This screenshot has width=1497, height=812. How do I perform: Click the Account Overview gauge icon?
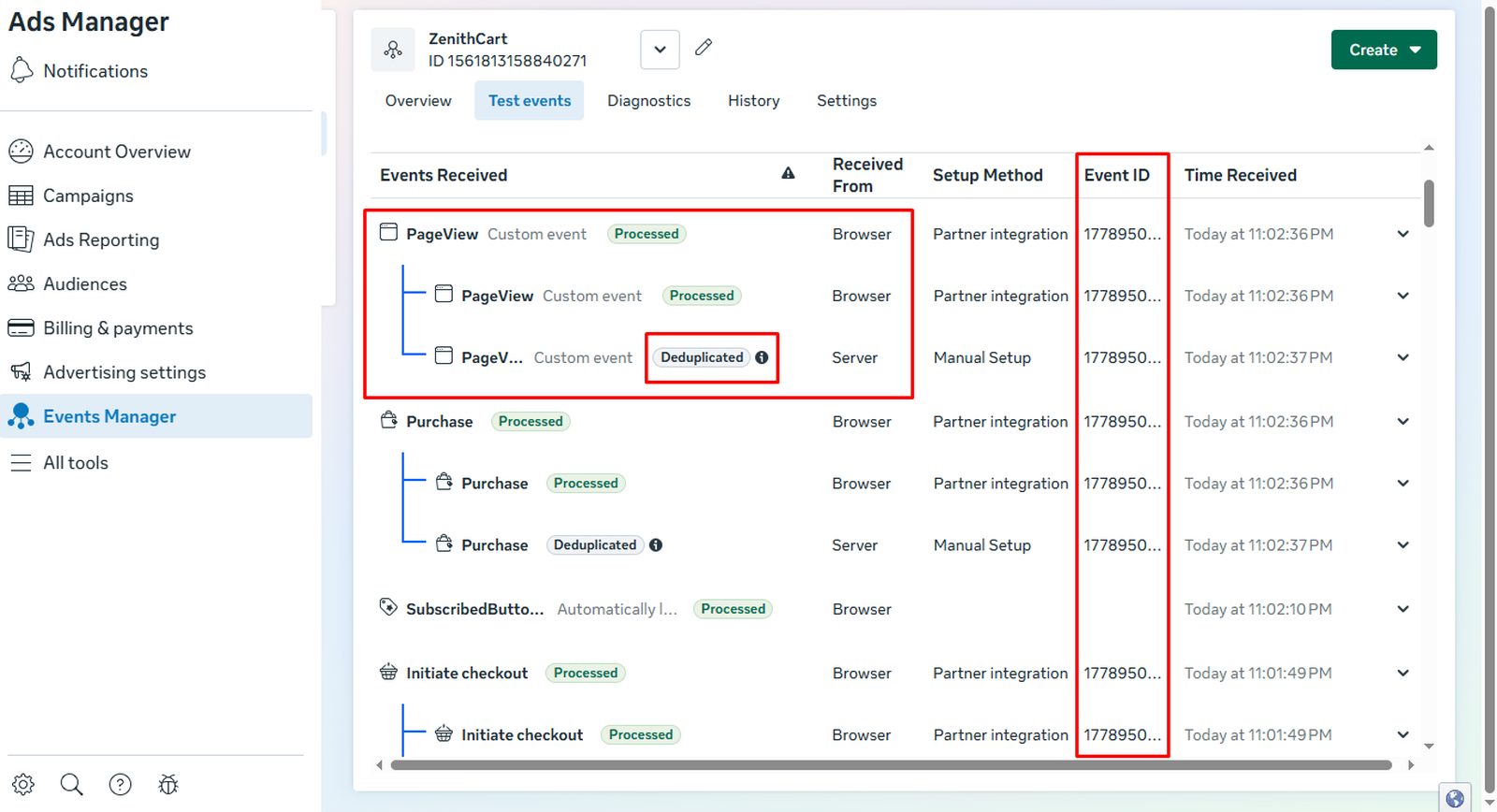pos(21,152)
